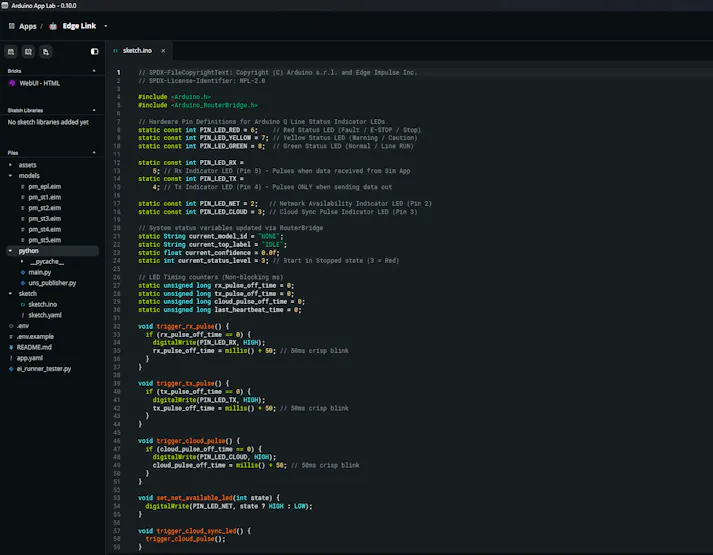Collapse the python folder
This screenshot has height=555, width=713.
tap(10, 251)
